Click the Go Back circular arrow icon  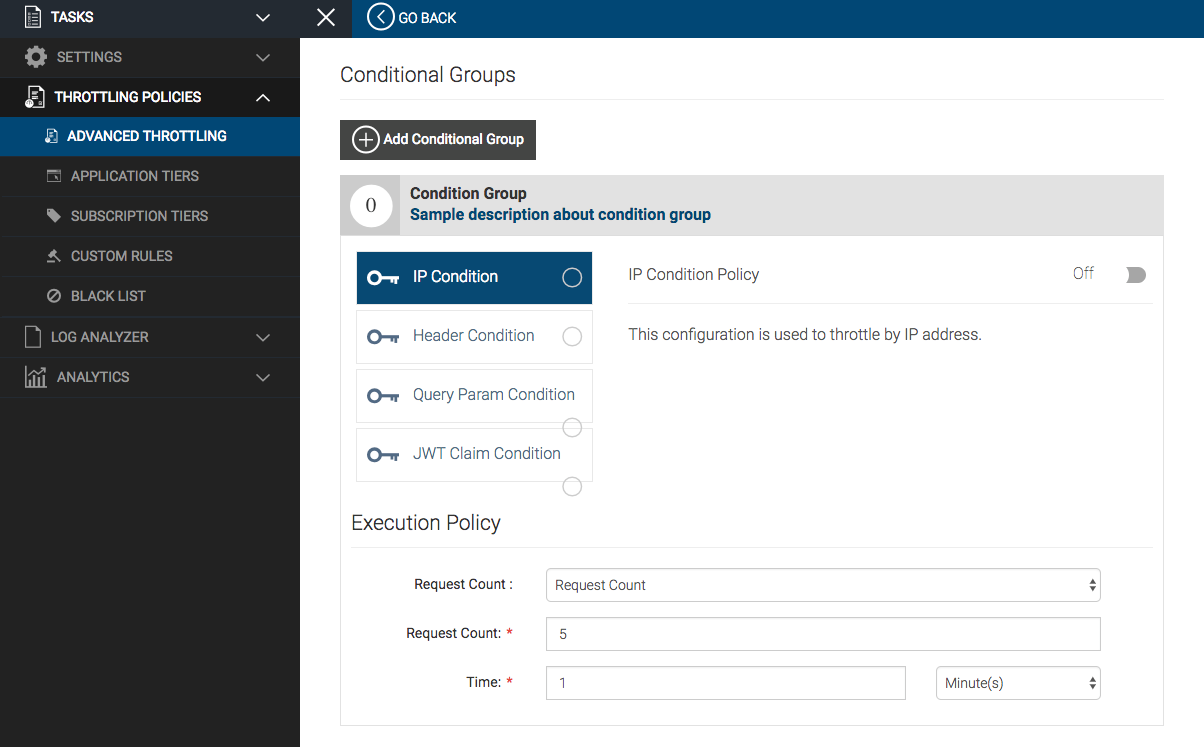tap(379, 18)
